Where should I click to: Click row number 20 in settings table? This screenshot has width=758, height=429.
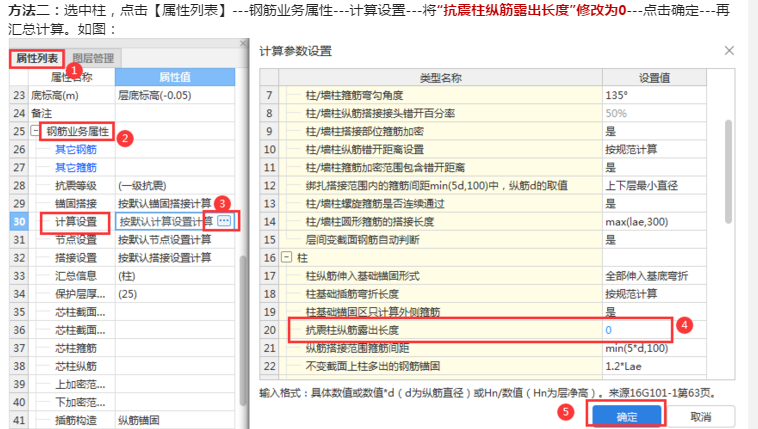[x=269, y=330]
